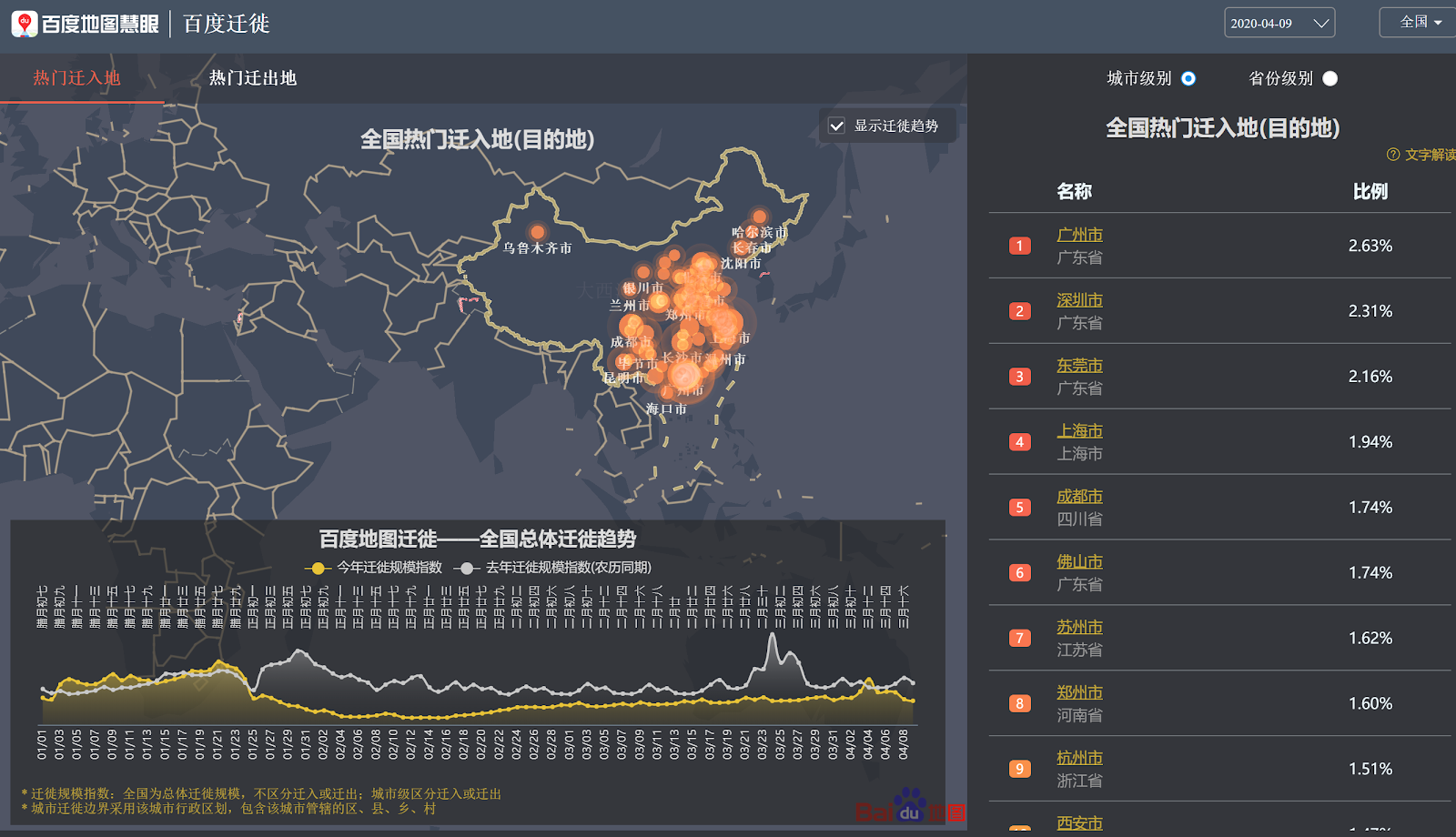Click the 哈尔滨市 hotspot dot on map
The image size is (1456, 837).
[759, 217]
